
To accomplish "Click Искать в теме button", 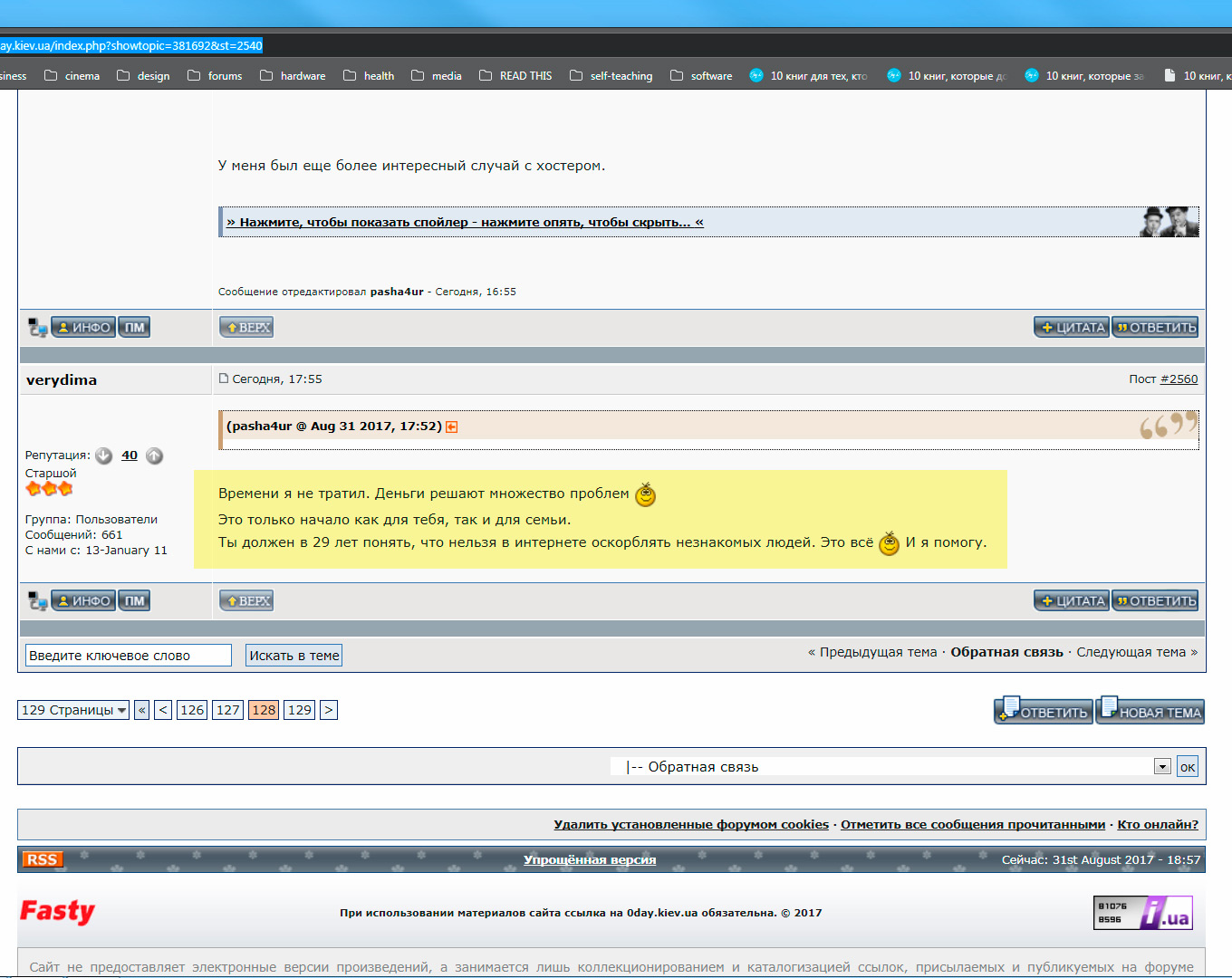I will (294, 656).
